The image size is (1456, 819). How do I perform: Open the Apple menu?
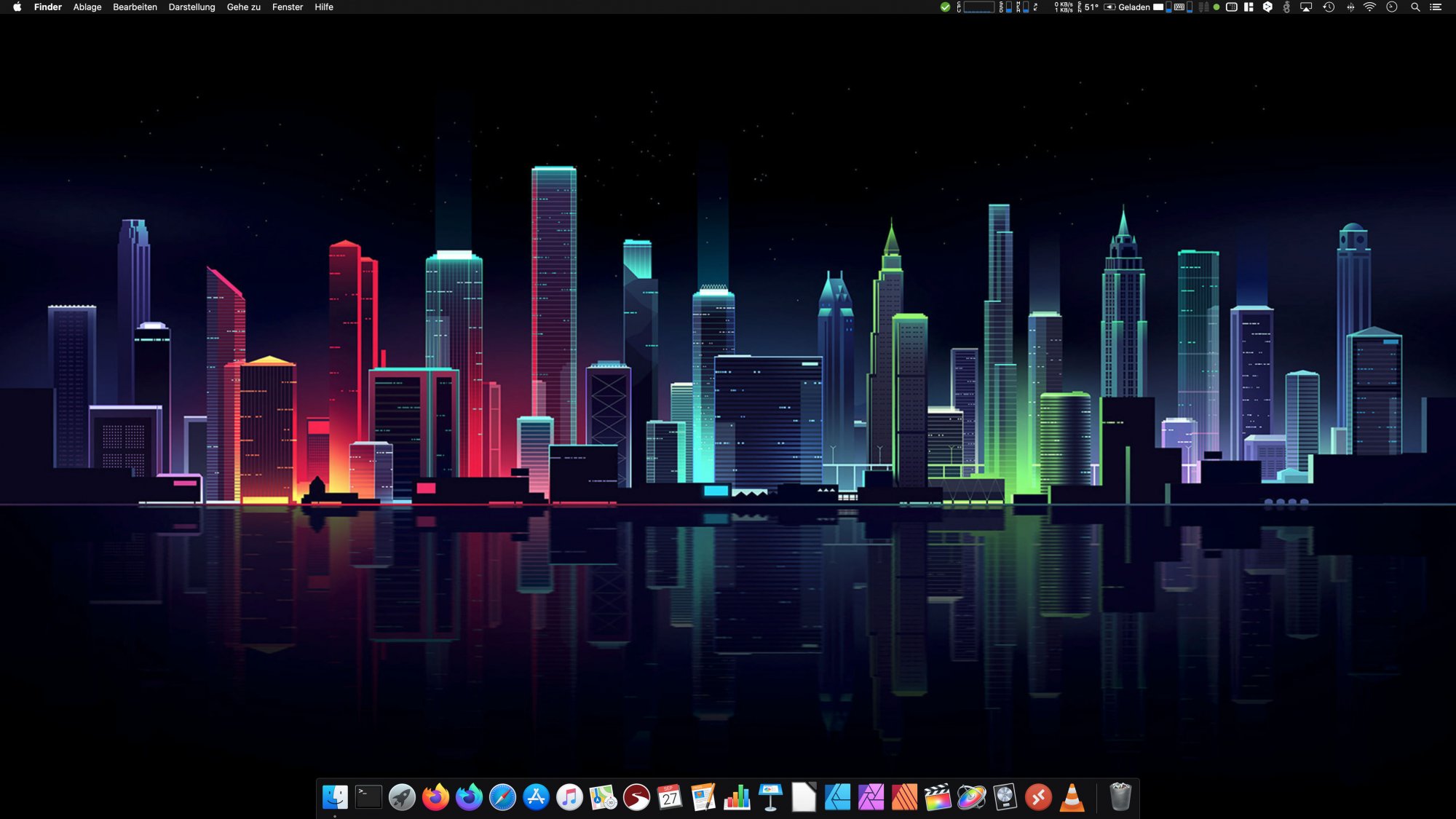tap(17, 7)
